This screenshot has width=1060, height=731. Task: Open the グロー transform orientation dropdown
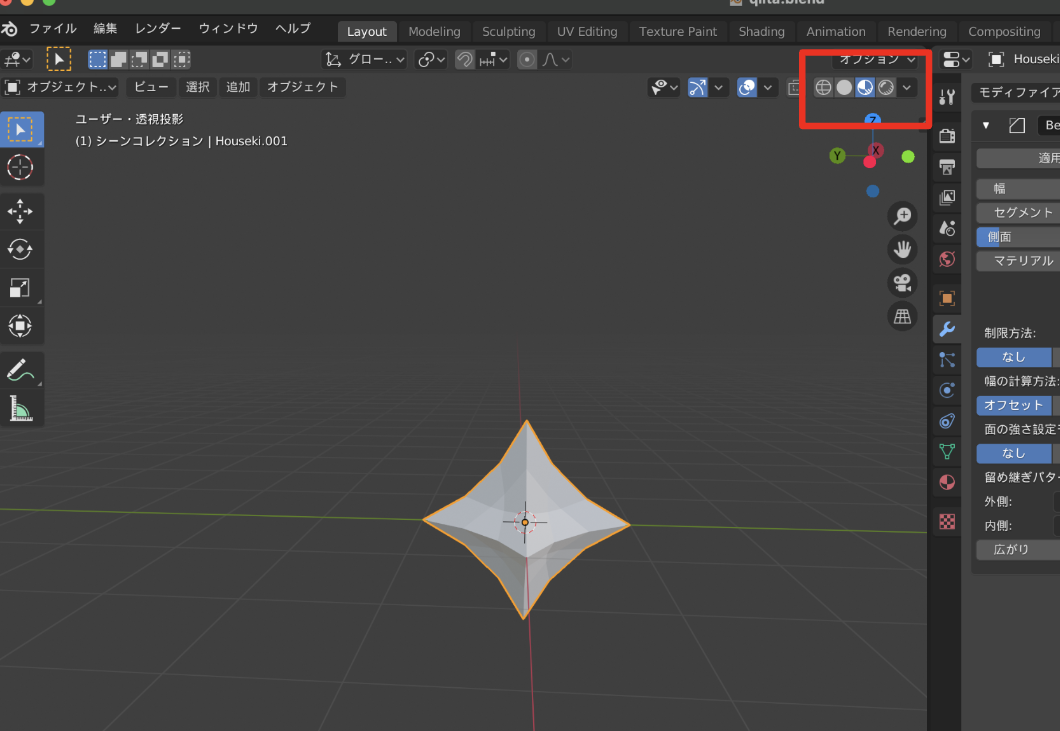tap(364, 60)
